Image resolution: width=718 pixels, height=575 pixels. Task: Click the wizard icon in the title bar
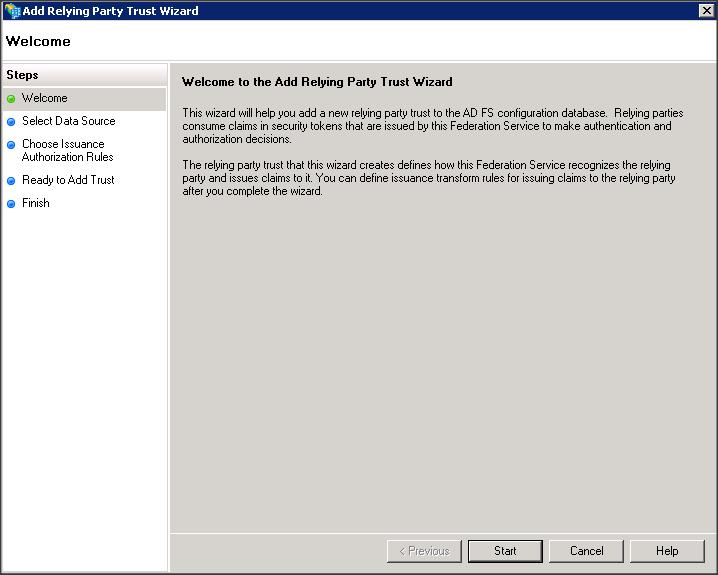[x=12, y=11]
